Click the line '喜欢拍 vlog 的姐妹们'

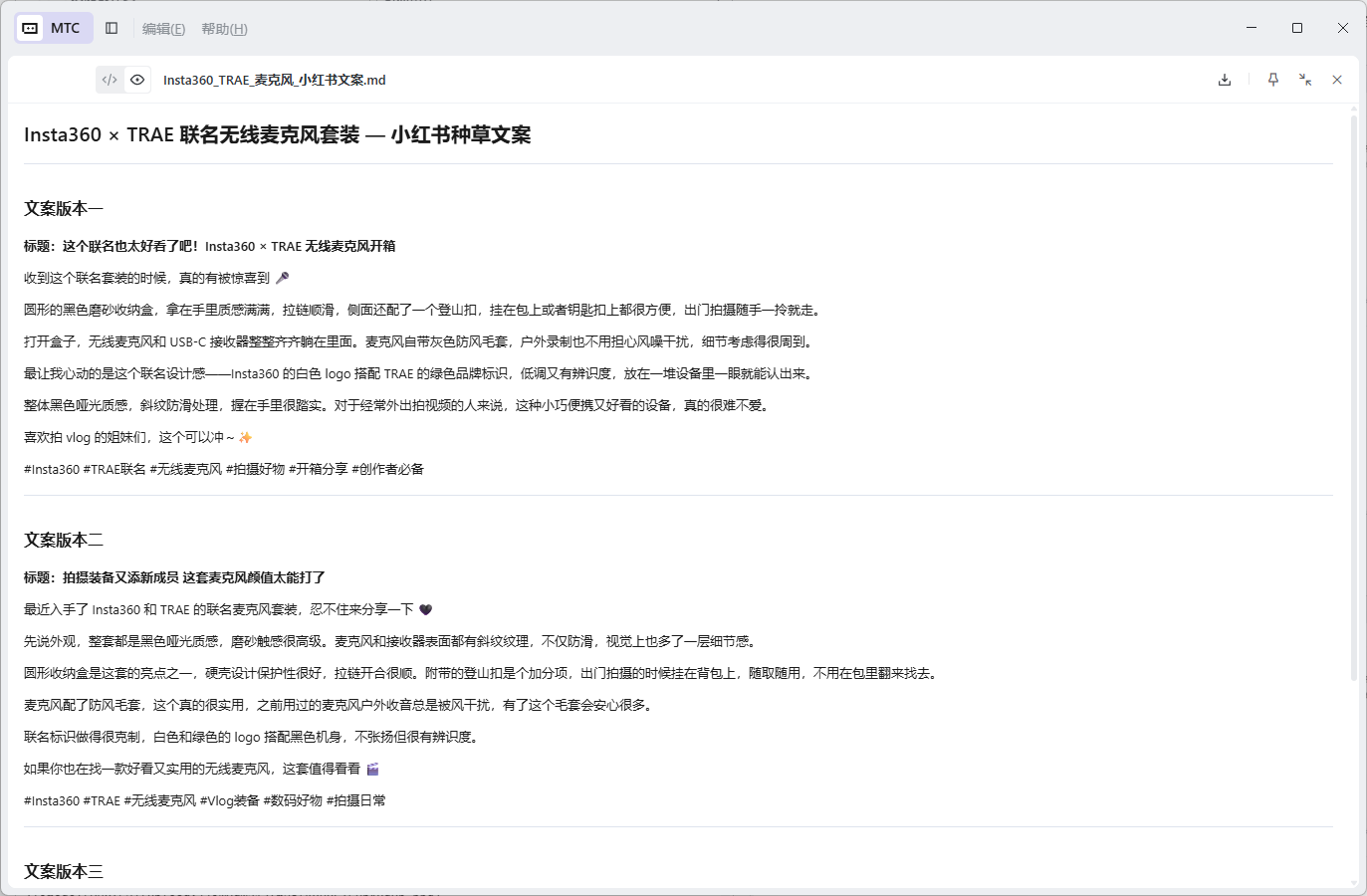pos(138,437)
